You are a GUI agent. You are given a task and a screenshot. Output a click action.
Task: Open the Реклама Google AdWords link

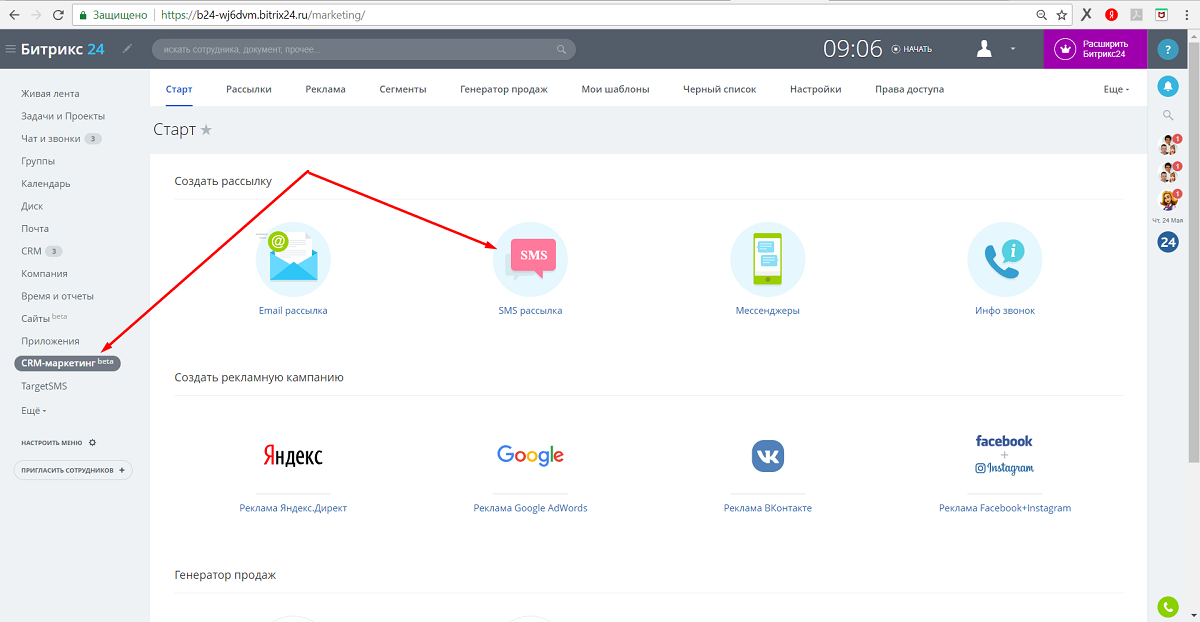point(530,508)
